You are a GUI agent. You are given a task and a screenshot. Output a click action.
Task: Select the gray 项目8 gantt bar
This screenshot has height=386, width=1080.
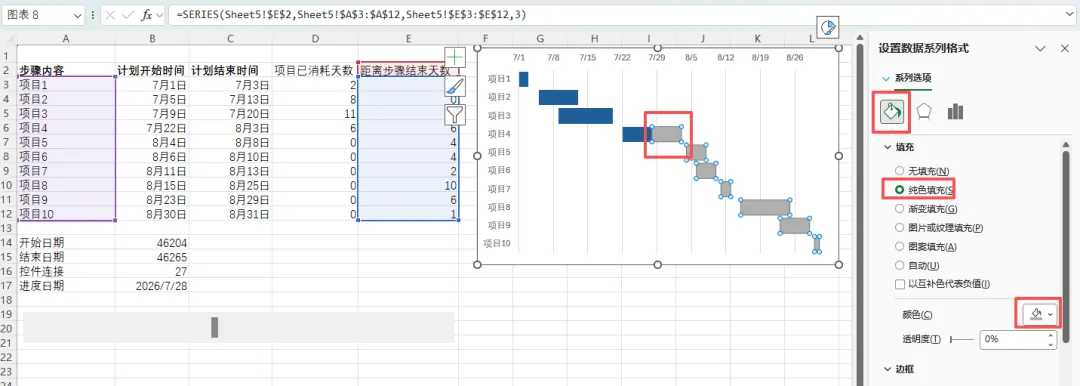tap(765, 207)
